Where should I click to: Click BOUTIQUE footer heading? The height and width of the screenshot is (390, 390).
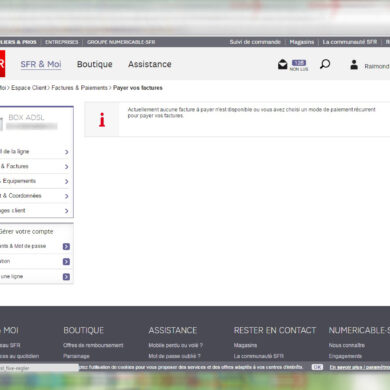84,330
